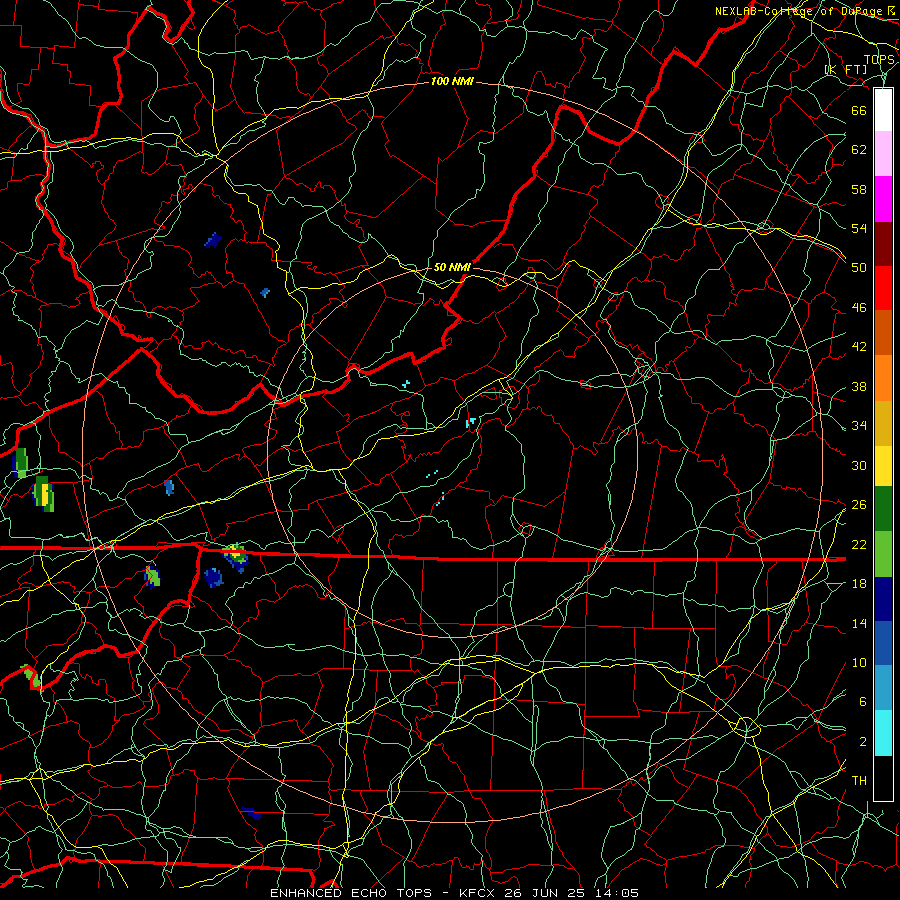
Task: Click the 'NEXLAB-College of DuPage' credit text
Action: pos(800,11)
